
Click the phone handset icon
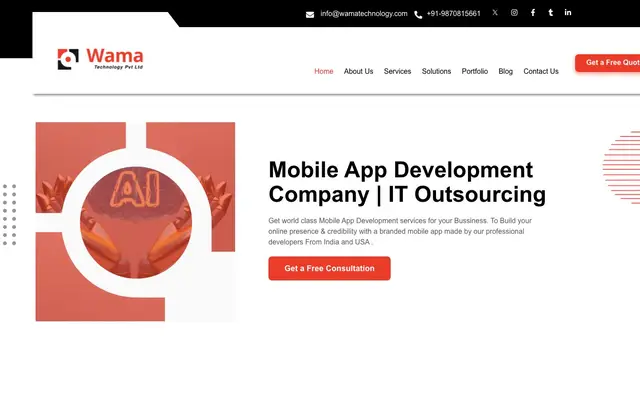(418, 15)
